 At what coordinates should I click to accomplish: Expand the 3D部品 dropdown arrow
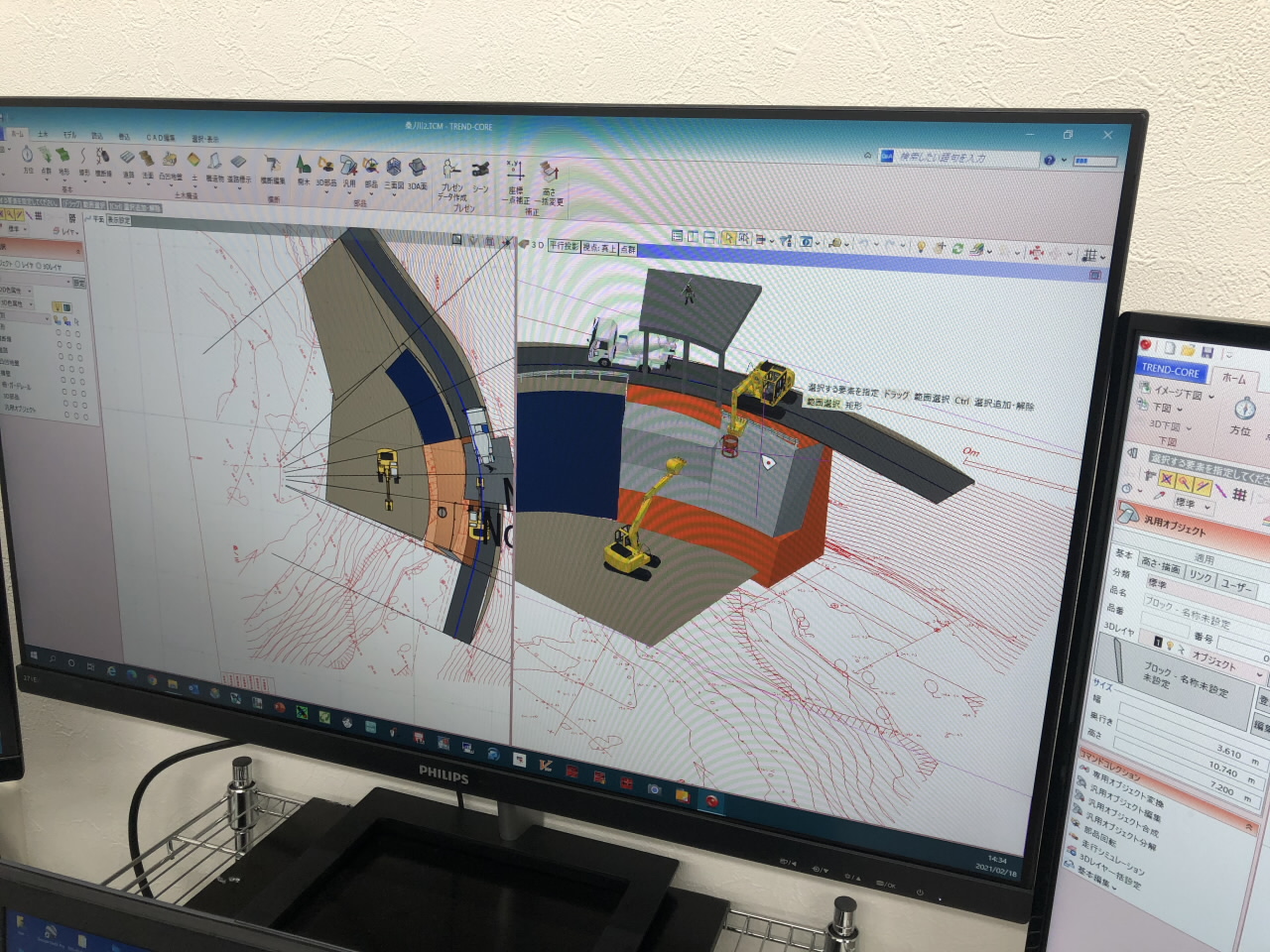[325, 192]
